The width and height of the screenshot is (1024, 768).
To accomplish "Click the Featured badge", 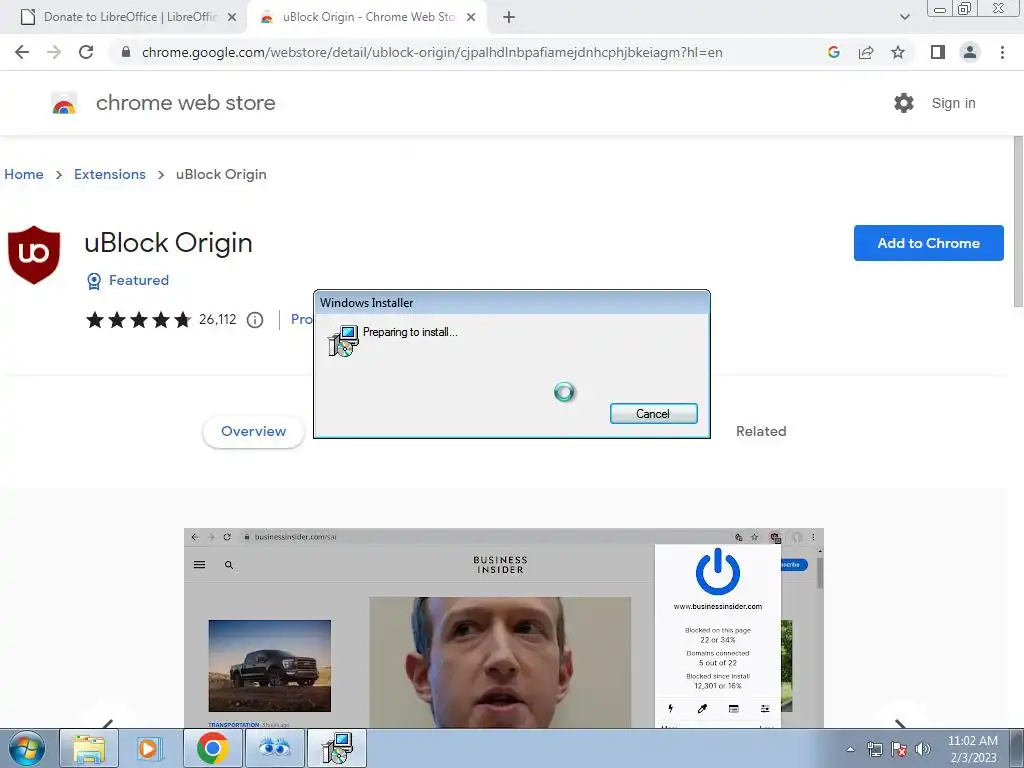I will (x=128, y=280).
